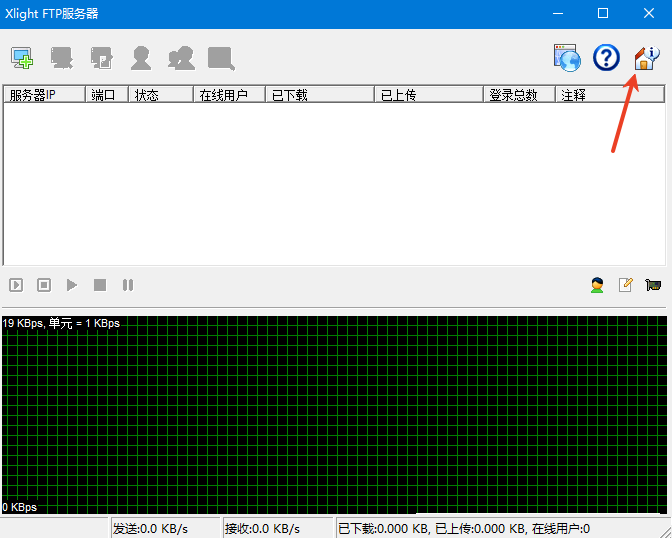The width and height of the screenshot is (672, 538).
Task: Click the 登录总数 column header
Action: (x=519, y=95)
